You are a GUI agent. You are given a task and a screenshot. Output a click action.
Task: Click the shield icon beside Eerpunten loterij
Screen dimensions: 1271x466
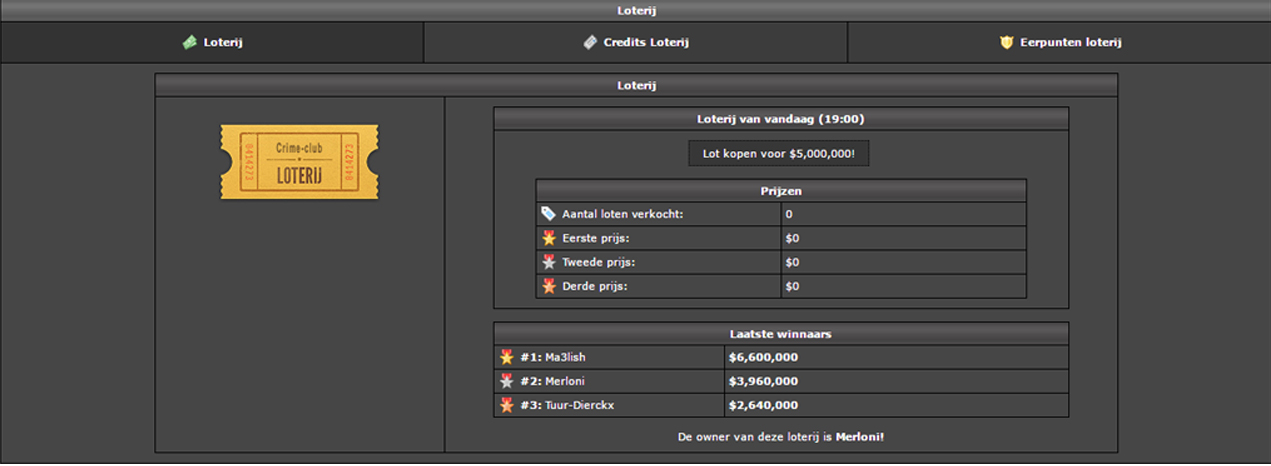click(x=1006, y=43)
